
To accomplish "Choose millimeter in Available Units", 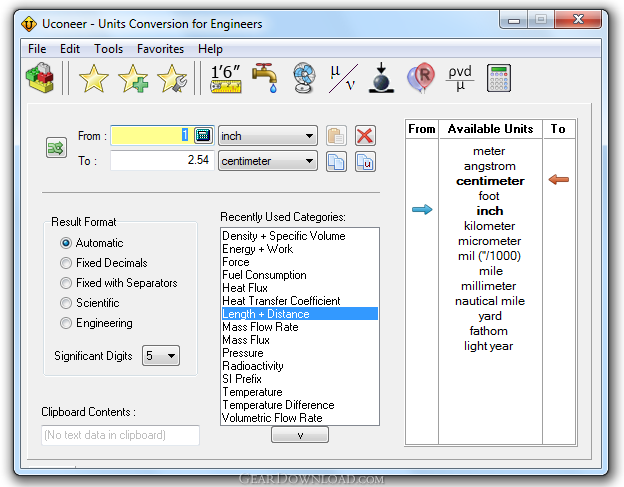I will [488, 286].
